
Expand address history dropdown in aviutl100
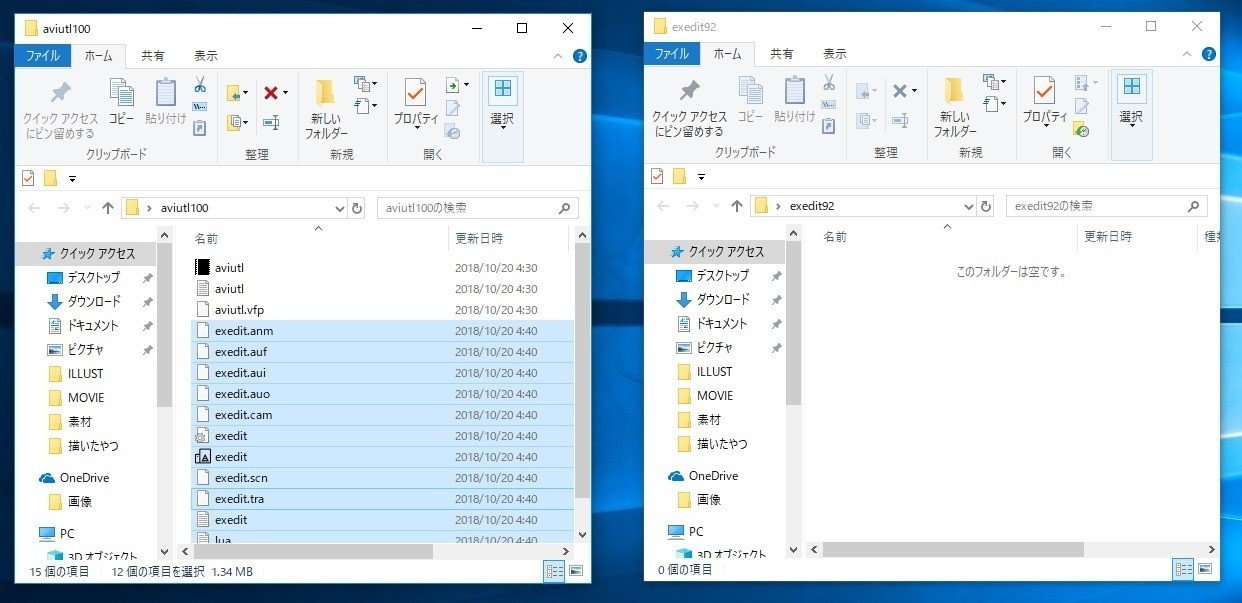(339, 208)
